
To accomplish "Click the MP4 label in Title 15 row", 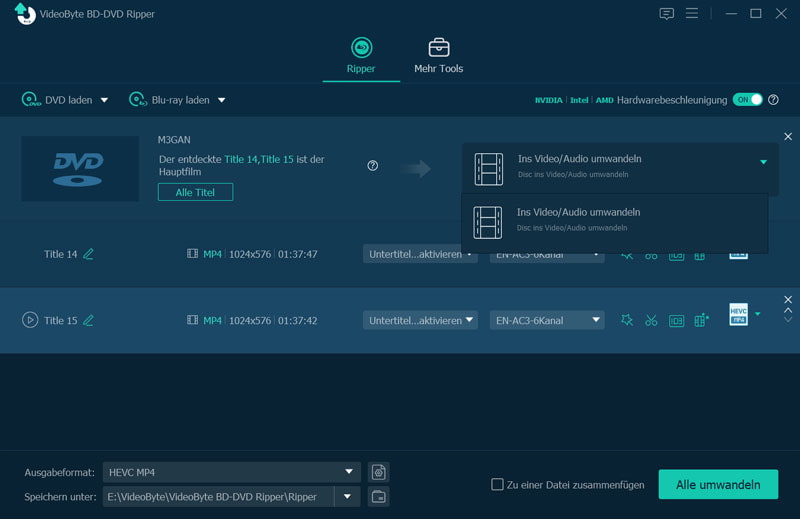I will pos(212,320).
